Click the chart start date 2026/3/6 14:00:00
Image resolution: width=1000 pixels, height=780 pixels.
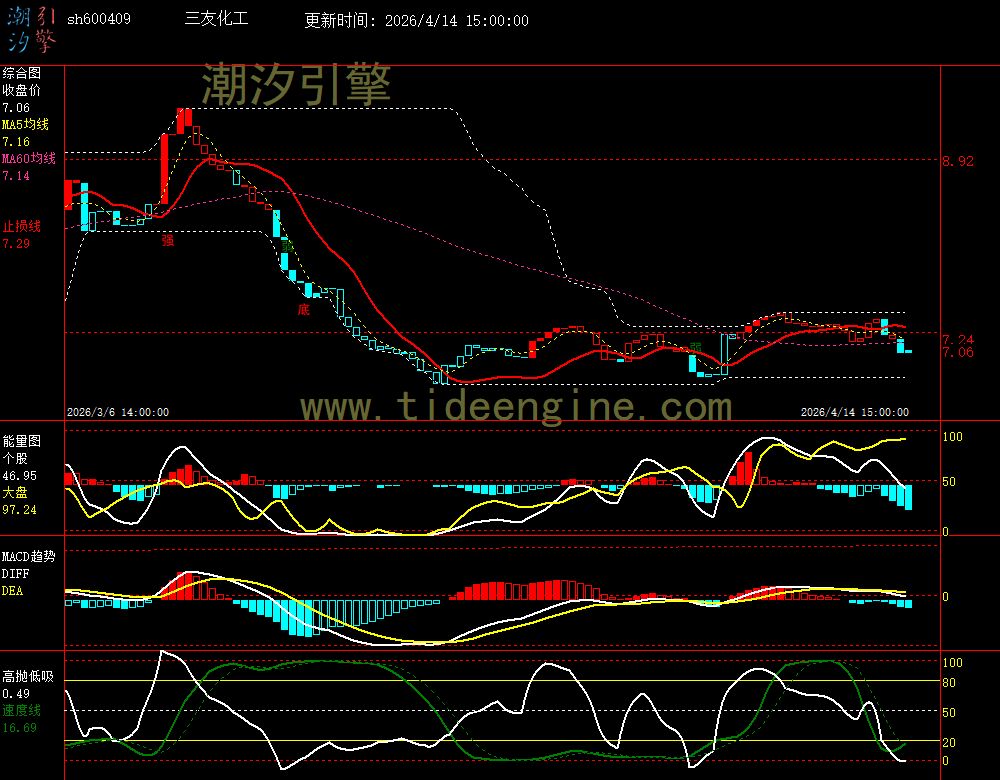coord(118,412)
